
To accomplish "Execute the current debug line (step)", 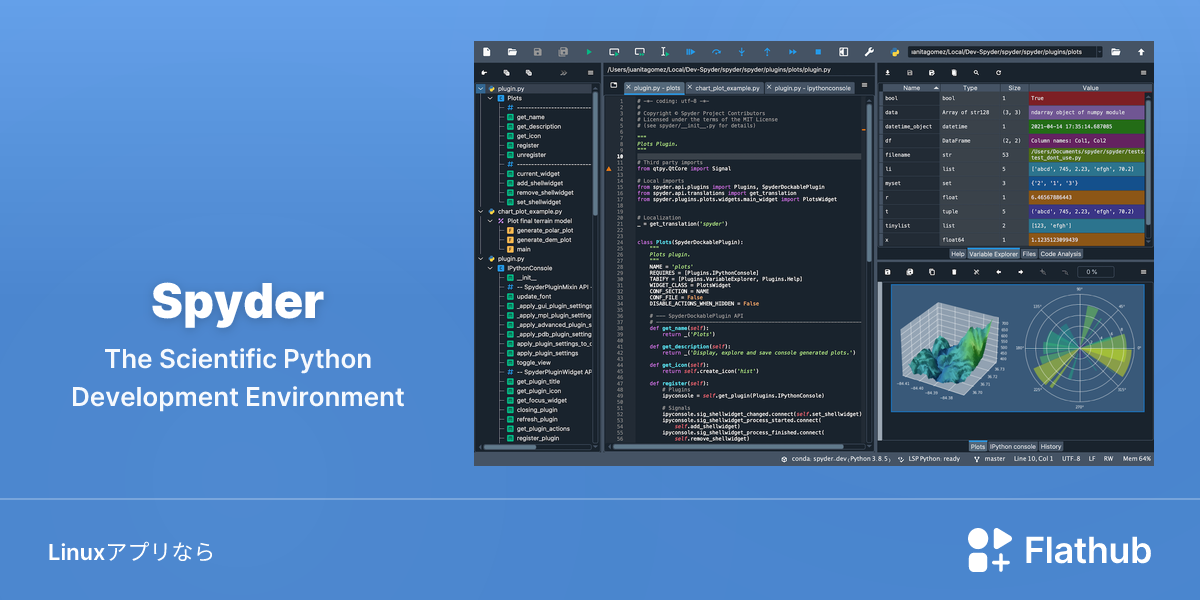I will 716,51.
